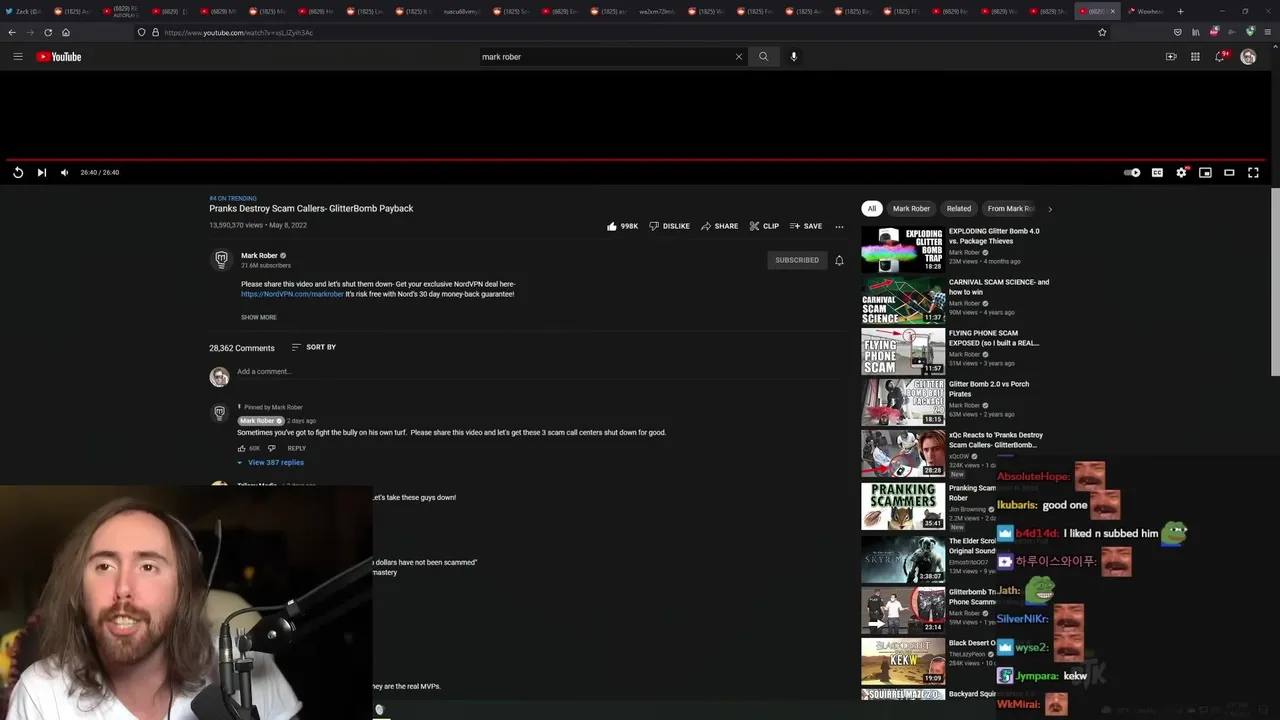Open the more actions three-dot menu
The width and height of the screenshot is (1280, 720).
tap(839, 226)
